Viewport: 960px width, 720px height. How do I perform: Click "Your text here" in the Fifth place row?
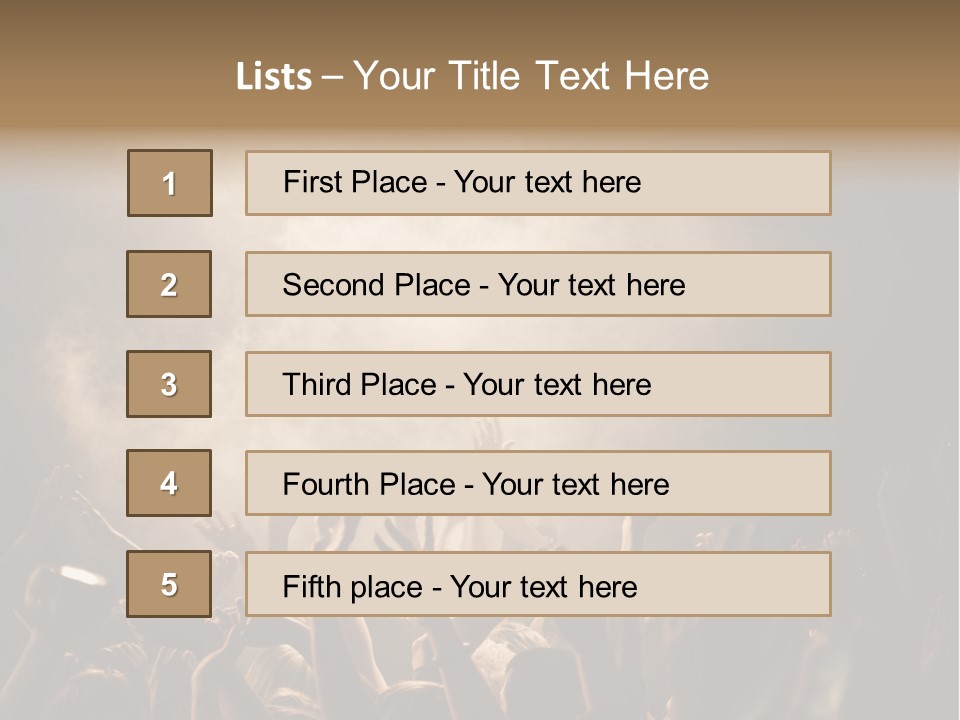click(x=543, y=586)
